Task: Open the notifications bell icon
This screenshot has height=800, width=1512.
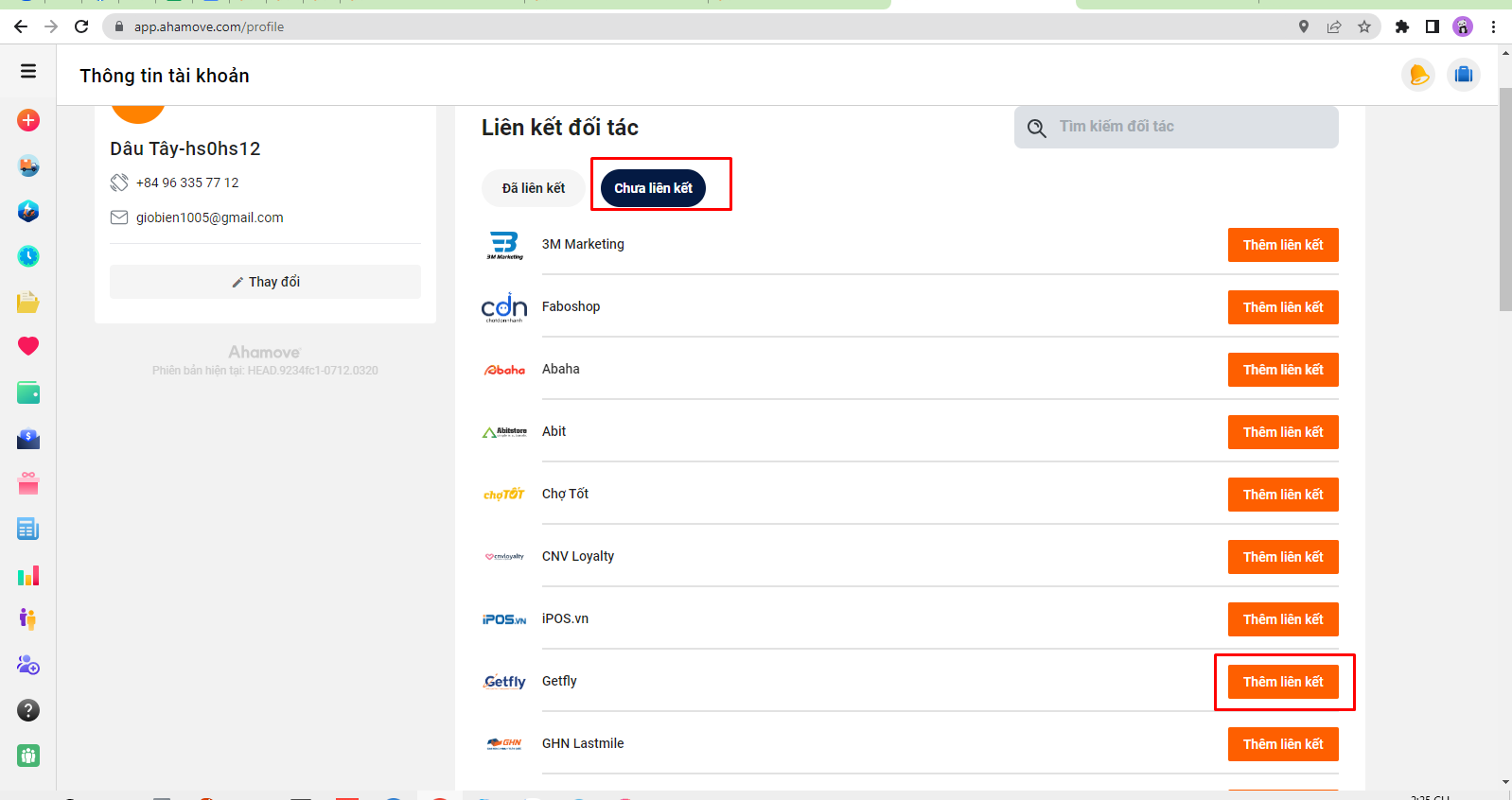Action: (1417, 75)
